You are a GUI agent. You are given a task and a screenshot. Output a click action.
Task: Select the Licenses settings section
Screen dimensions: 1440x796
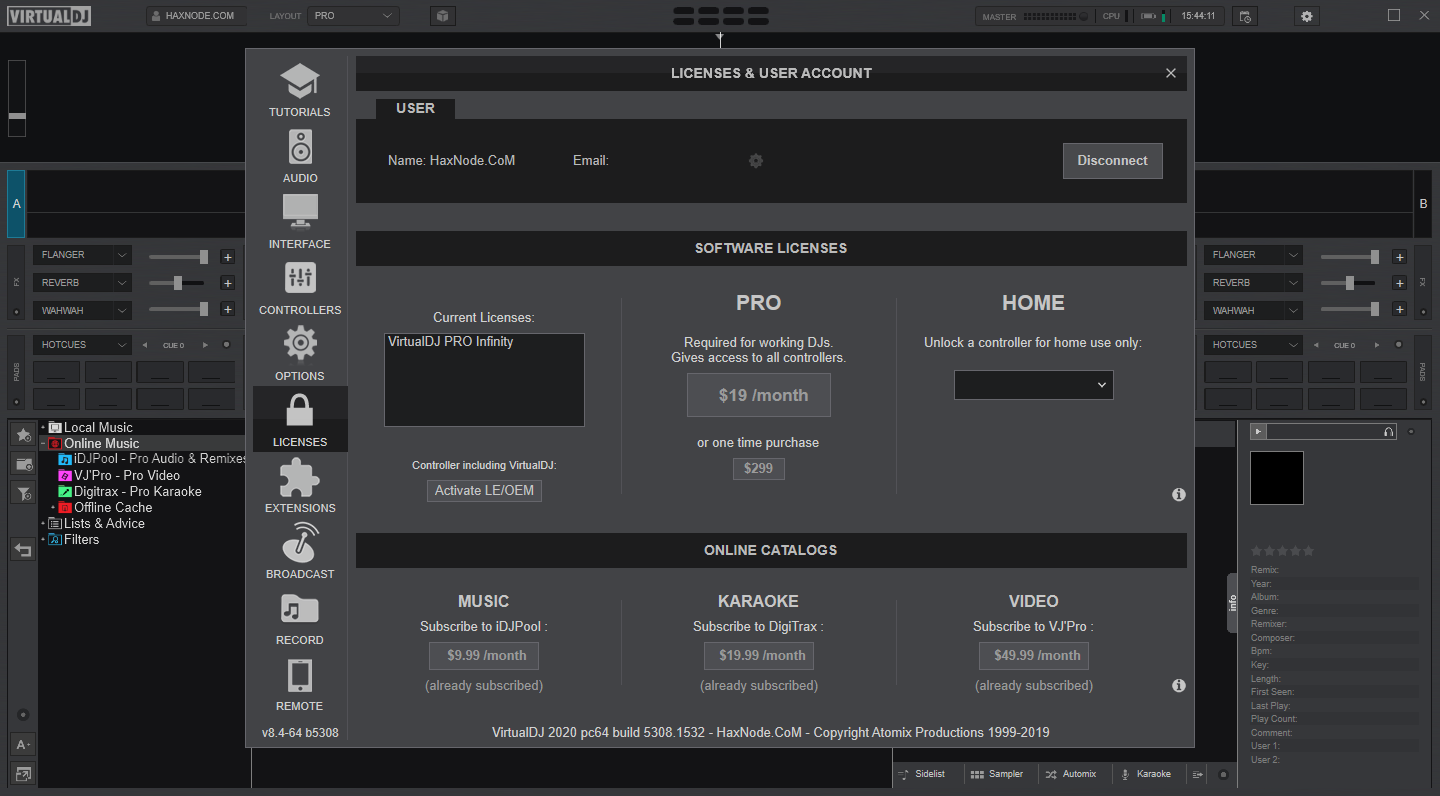(299, 420)
